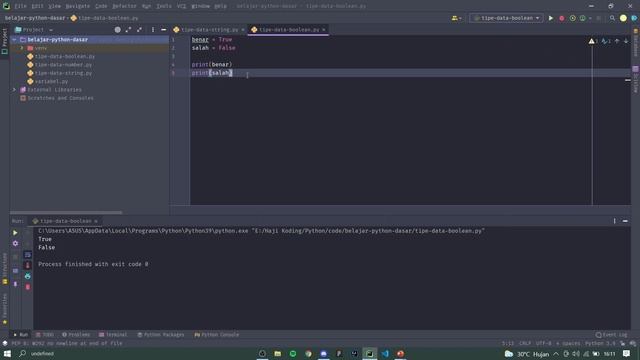Expand the venv folder
The image size is (640, 360).
[22, 48]
